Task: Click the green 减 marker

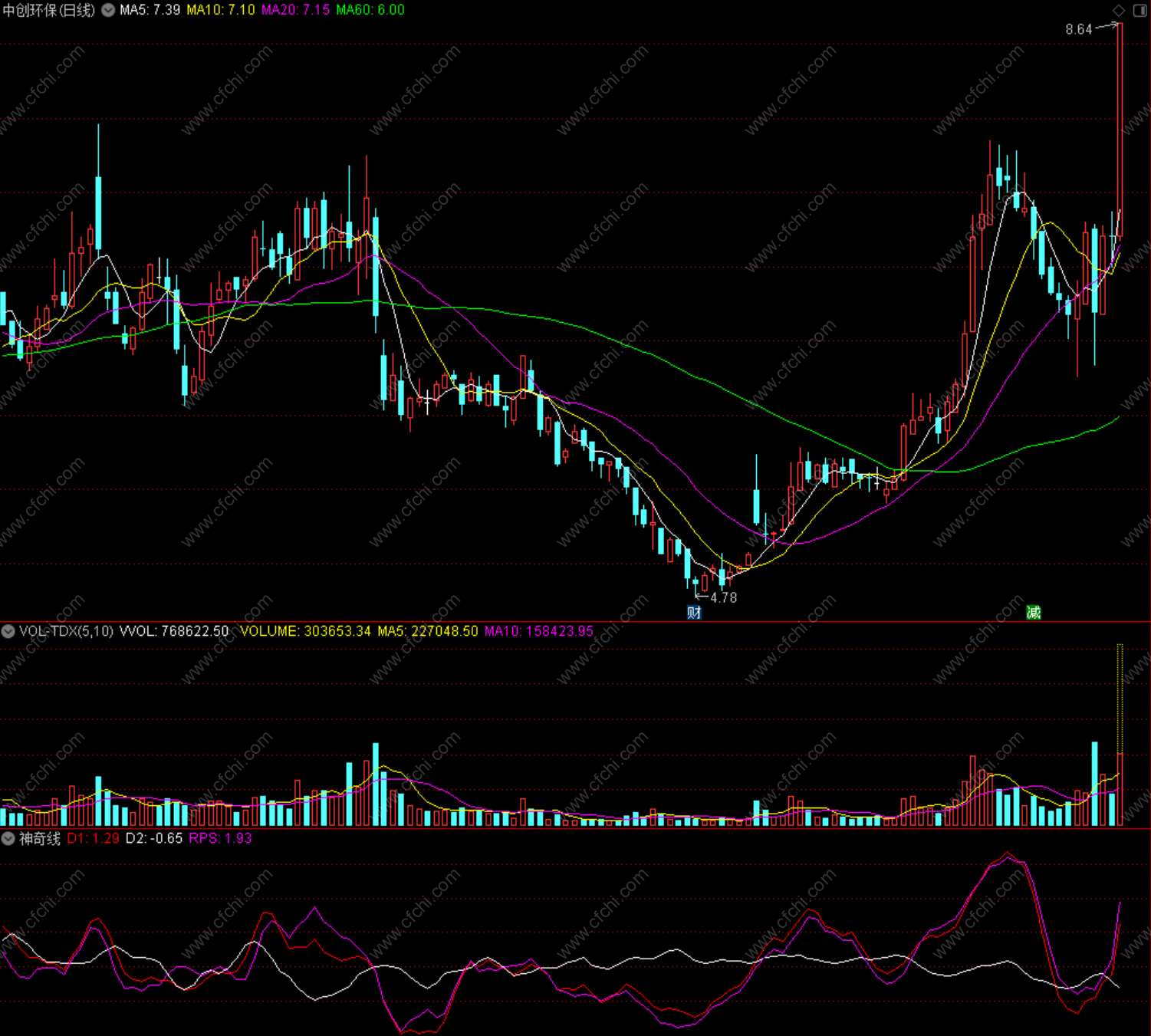Action: tap(1034, 612)
